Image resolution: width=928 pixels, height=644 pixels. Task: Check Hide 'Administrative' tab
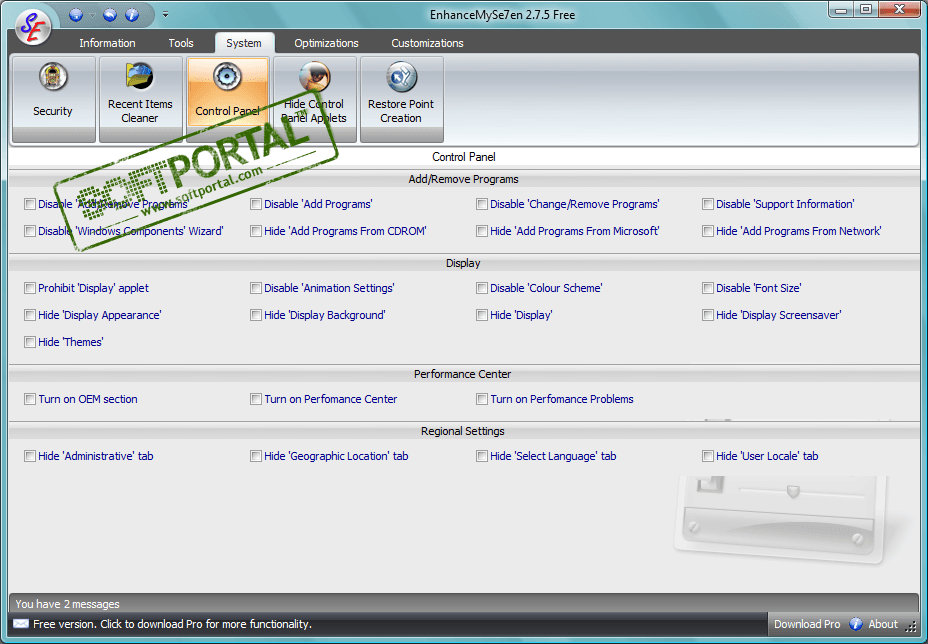click(x=30, y=456)
